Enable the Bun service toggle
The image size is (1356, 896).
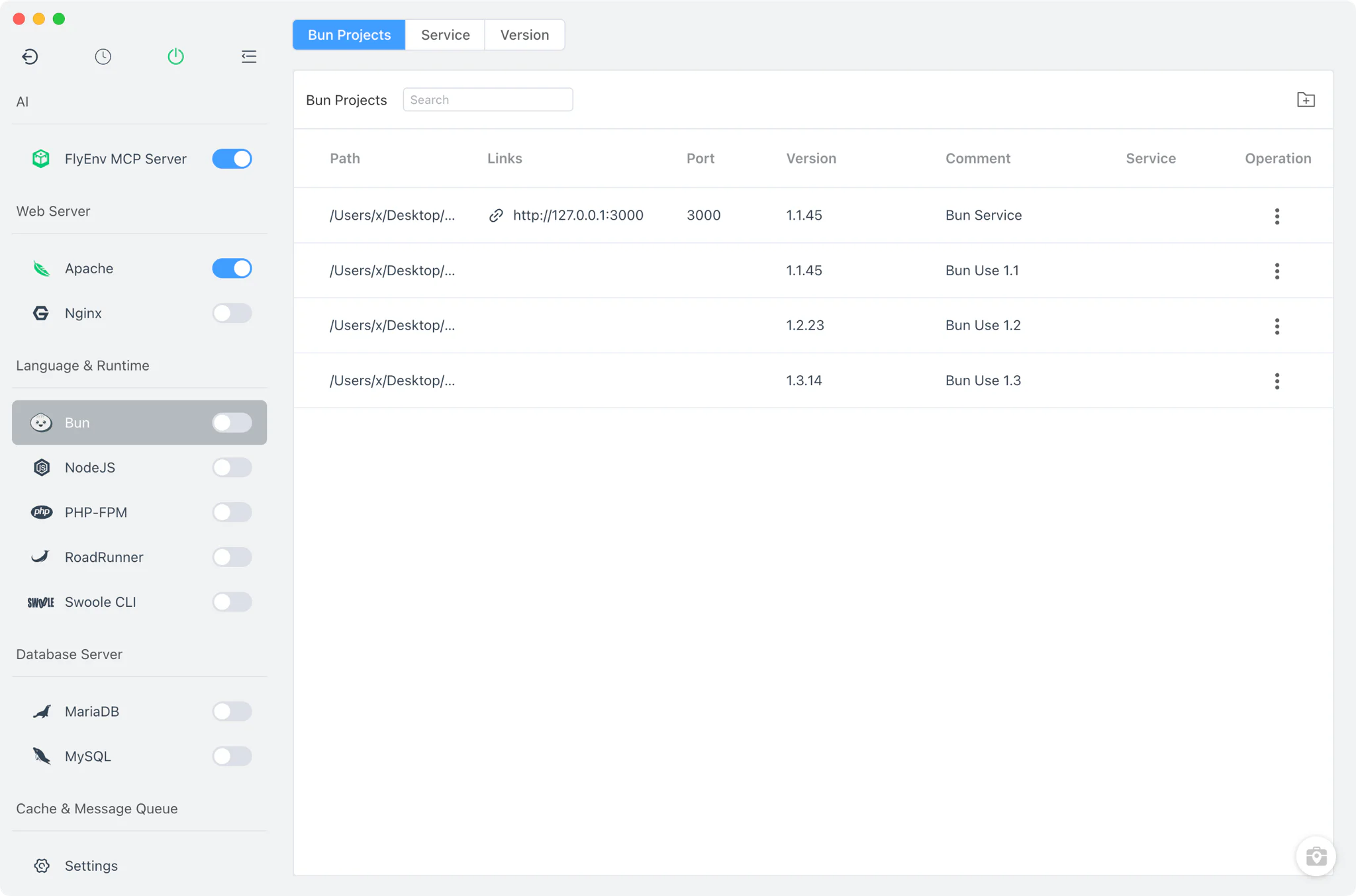click(x=232, y=423)
